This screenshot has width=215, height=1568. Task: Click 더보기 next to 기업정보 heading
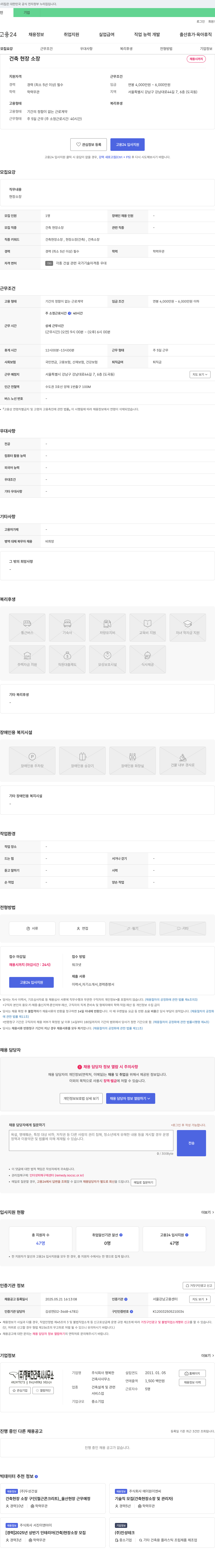point(208,1356)
